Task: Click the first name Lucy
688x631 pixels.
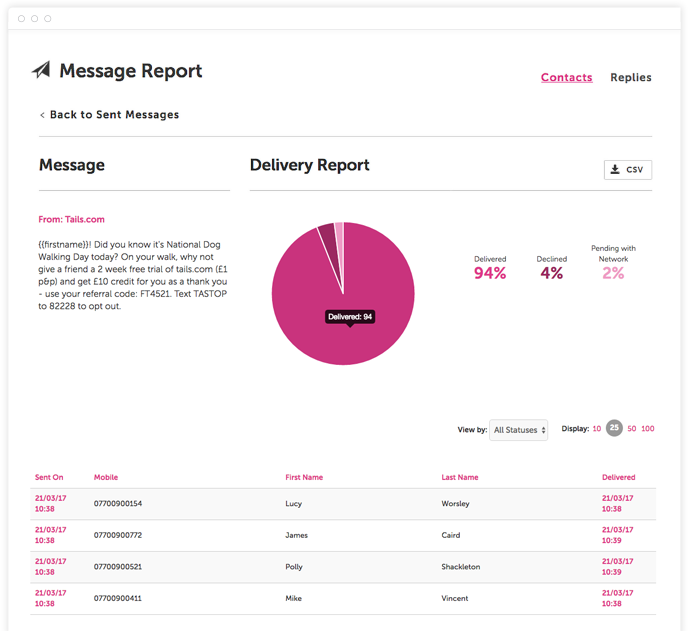Action: [294, 504]
